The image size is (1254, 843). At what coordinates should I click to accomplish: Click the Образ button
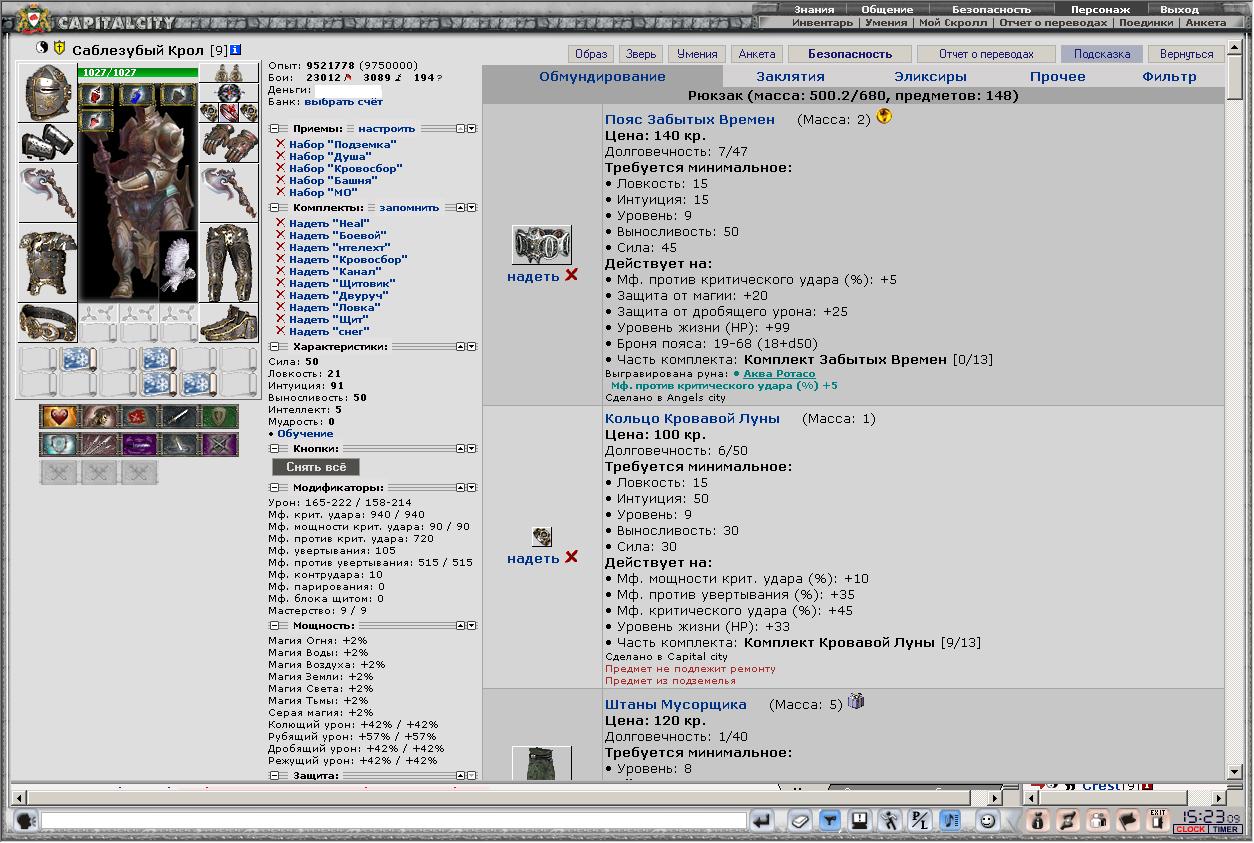coord(590,54)
